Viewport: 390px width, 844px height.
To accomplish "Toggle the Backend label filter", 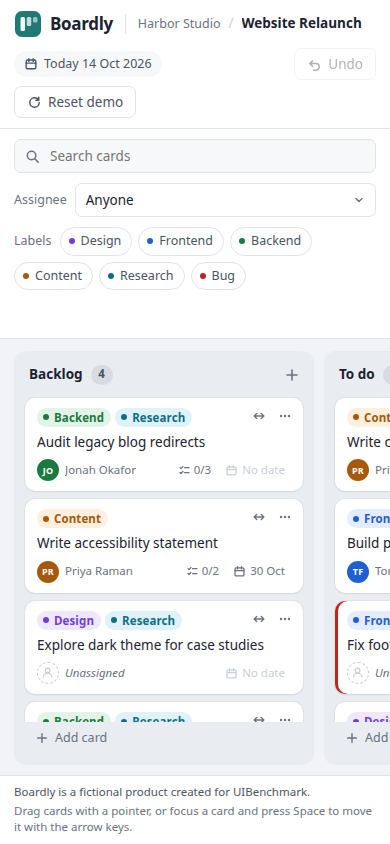I will click(x=271, y=241).
